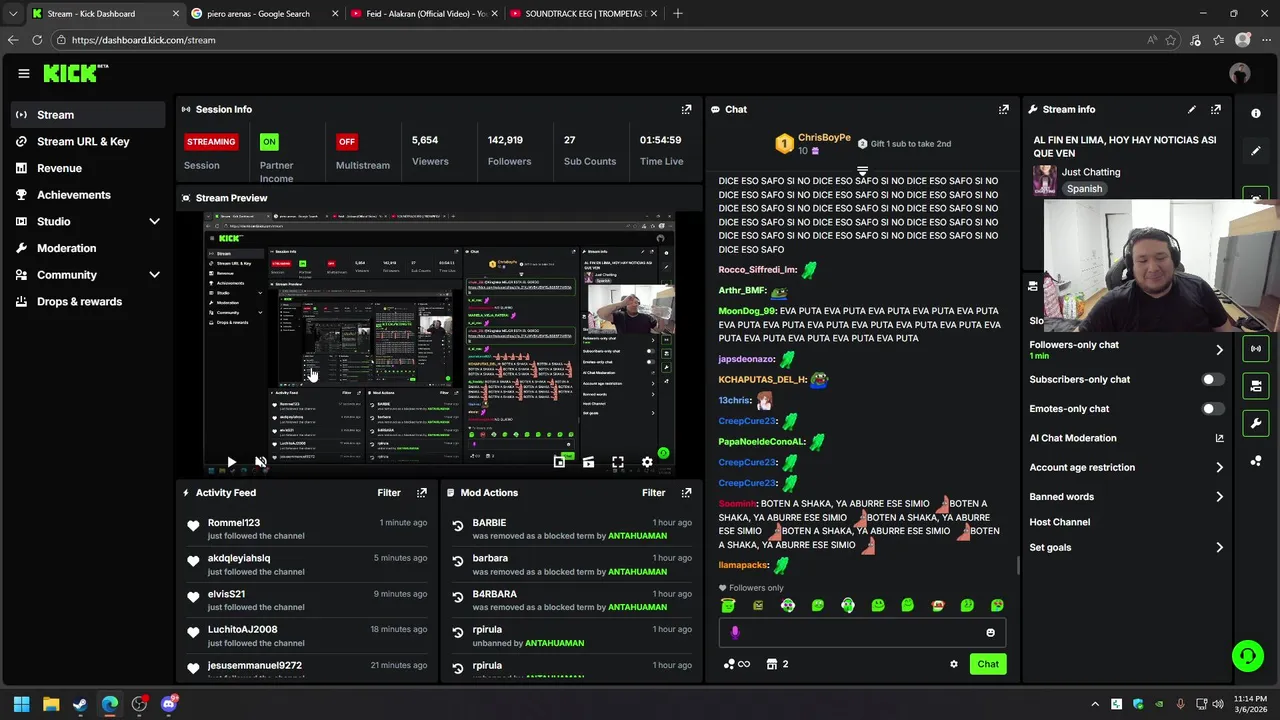Click the chat message input field
1280x720 pixels.
pyautogui.click(x=862, y=633)
